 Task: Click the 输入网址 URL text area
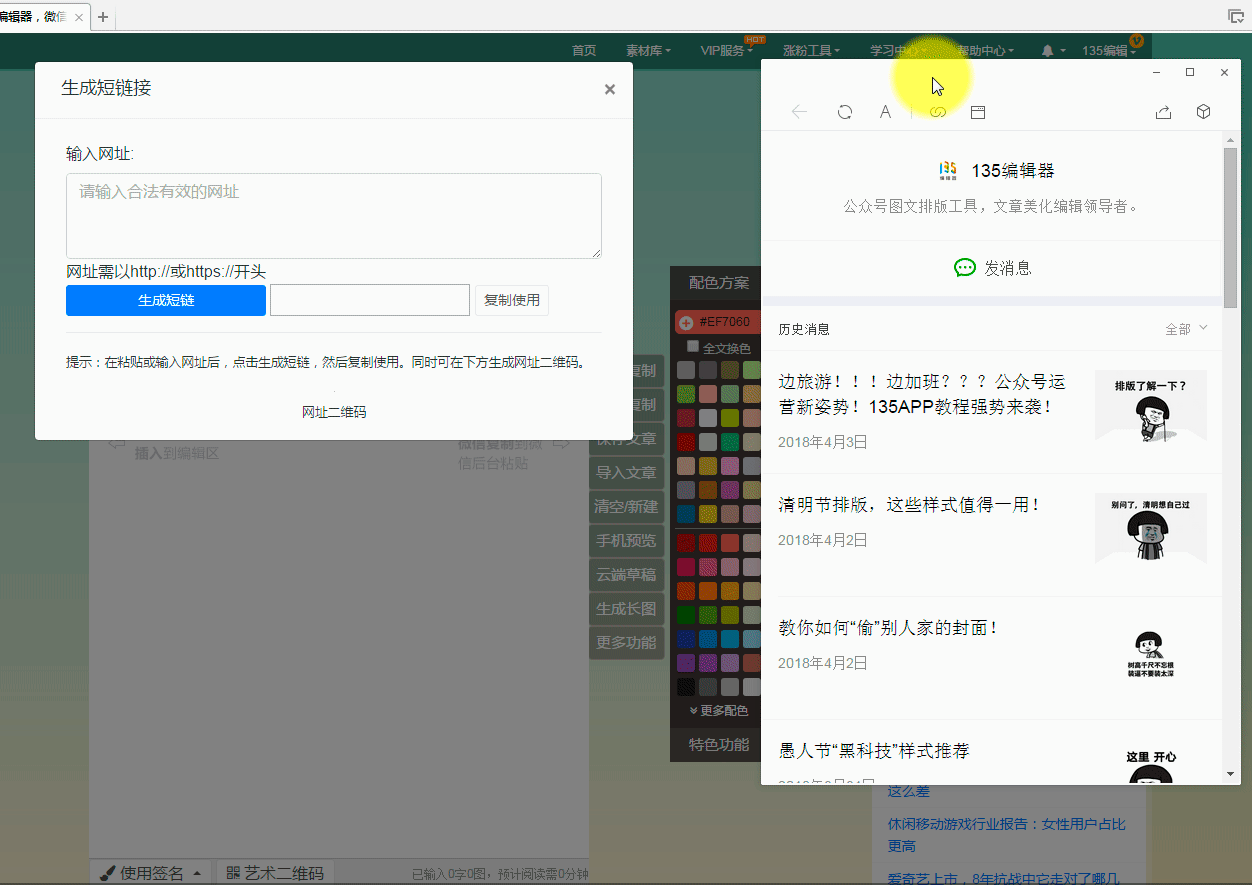(x=333, y=216)
